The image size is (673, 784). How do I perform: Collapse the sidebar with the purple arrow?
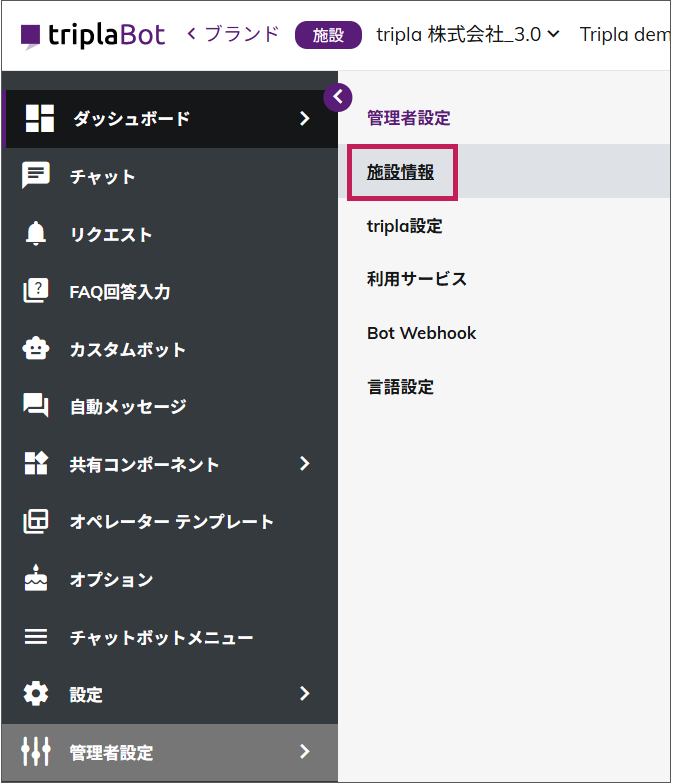click(338, 97)
